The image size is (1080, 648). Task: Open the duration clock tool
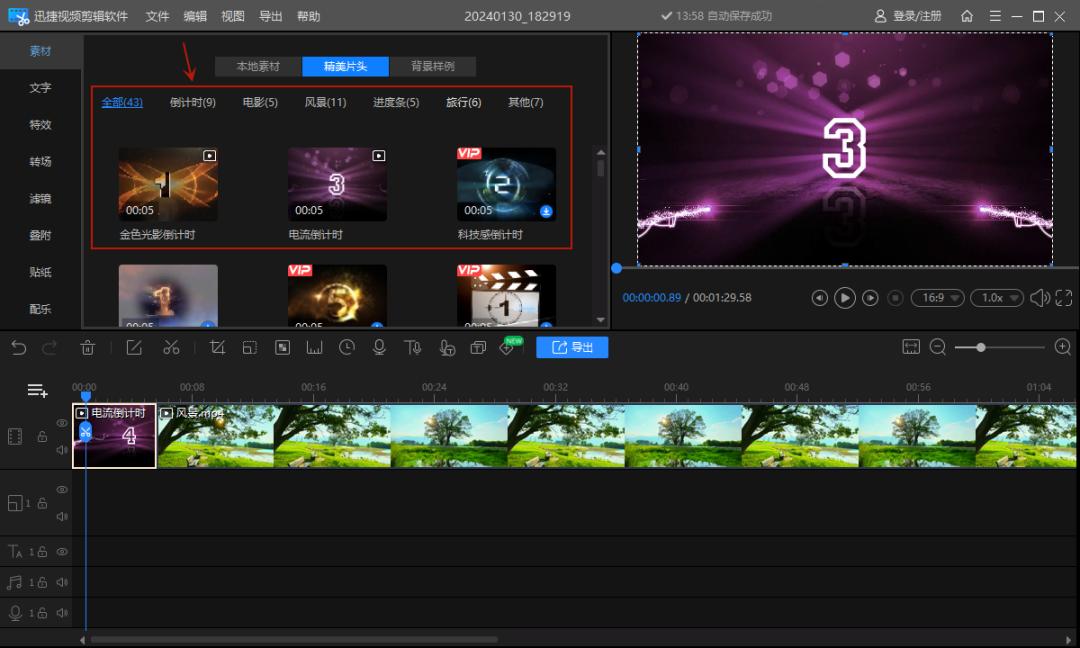(347, 347)
